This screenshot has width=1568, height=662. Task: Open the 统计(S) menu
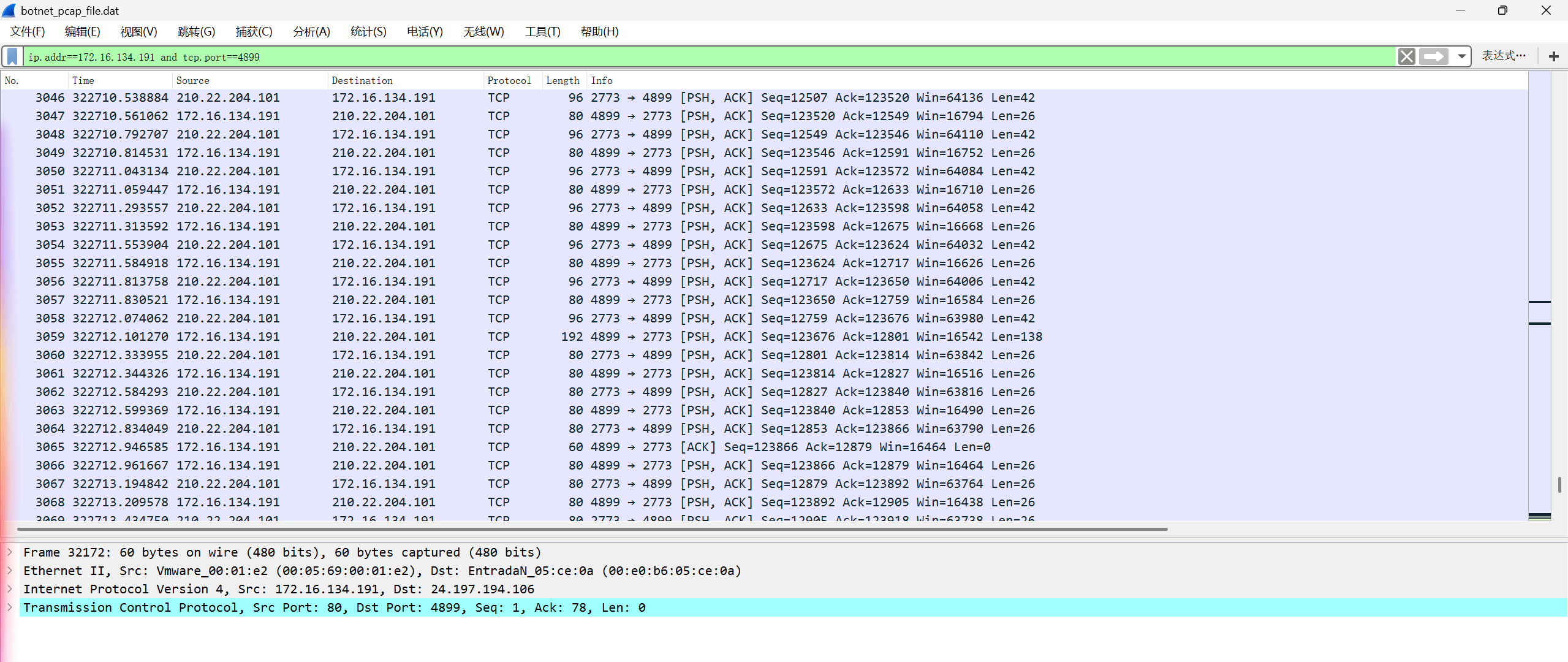(368, 31)
